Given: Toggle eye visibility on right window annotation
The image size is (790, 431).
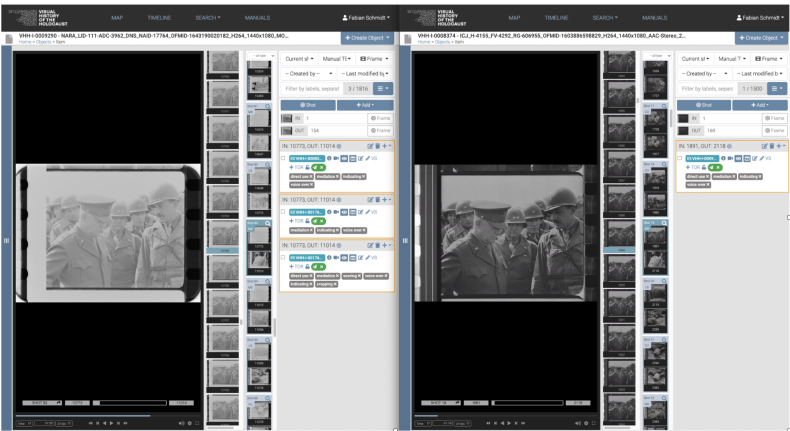Looking at the screenshot, I should pos(739,158).
